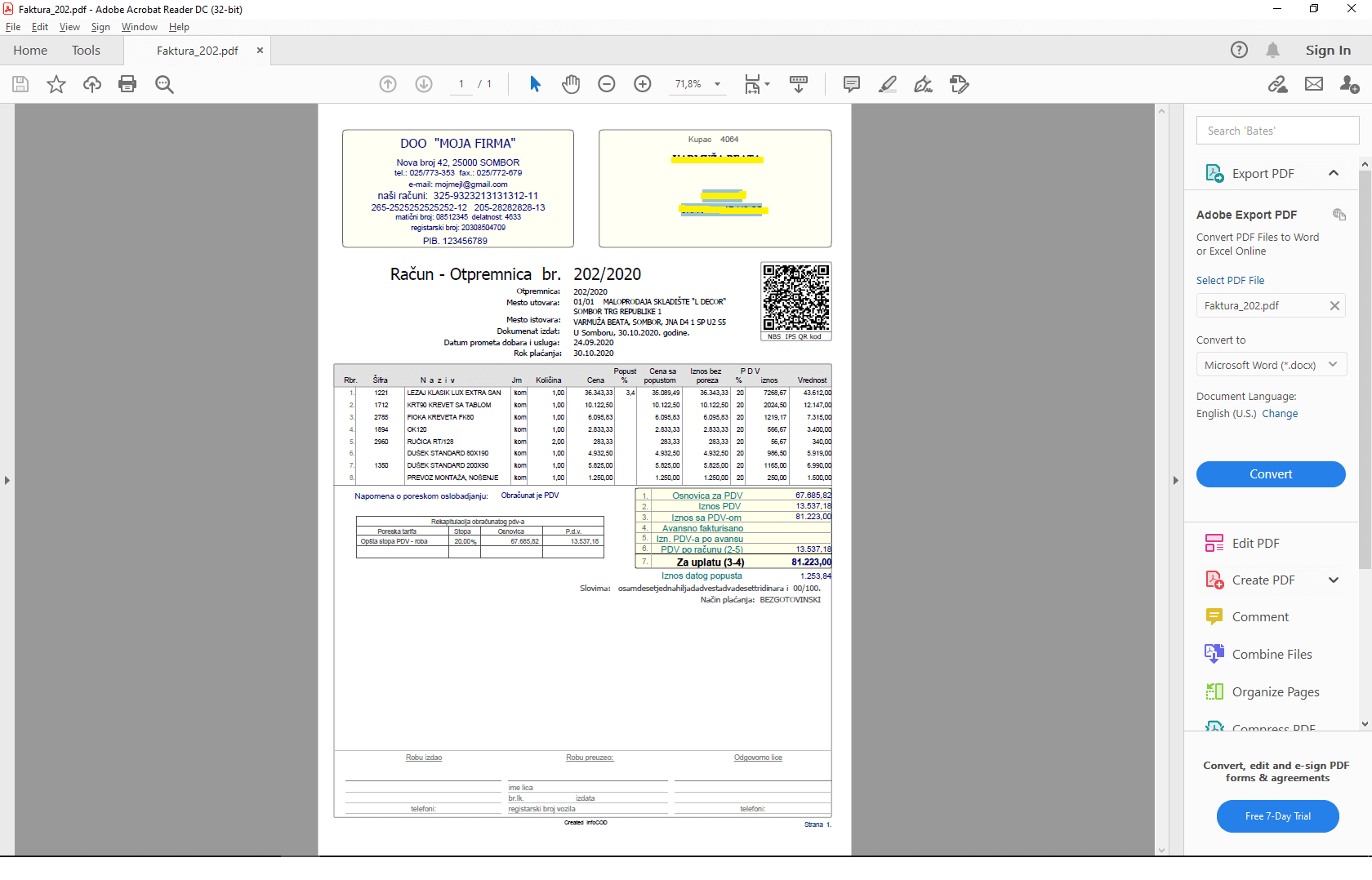Click the document vertical scrollbar
This screenshot has width=1372, height=880.
pyautogui.click(x=1162, y=480)
